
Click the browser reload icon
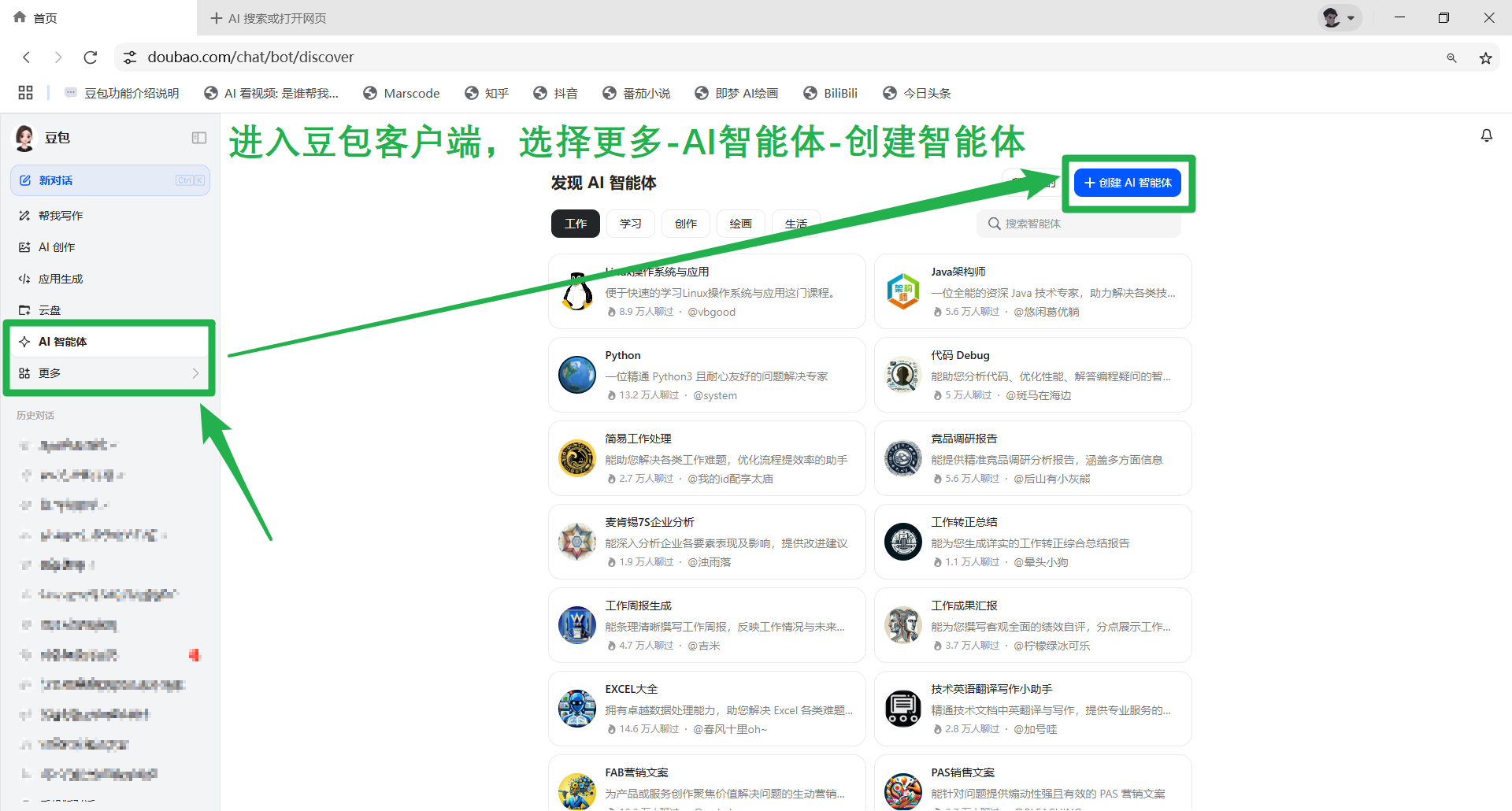pyautogui.click(x=91, y=57)
